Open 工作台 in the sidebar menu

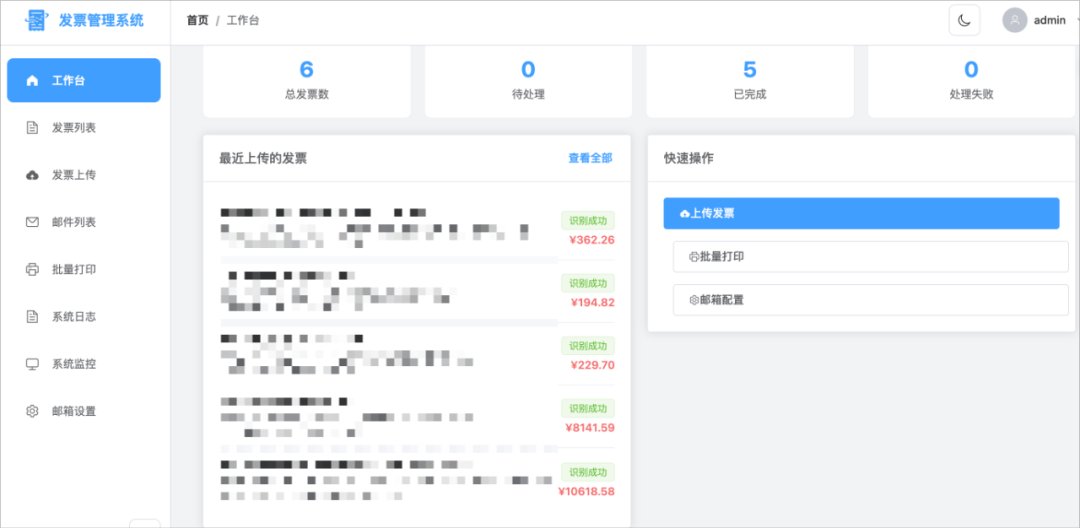(x=84, y=81)
